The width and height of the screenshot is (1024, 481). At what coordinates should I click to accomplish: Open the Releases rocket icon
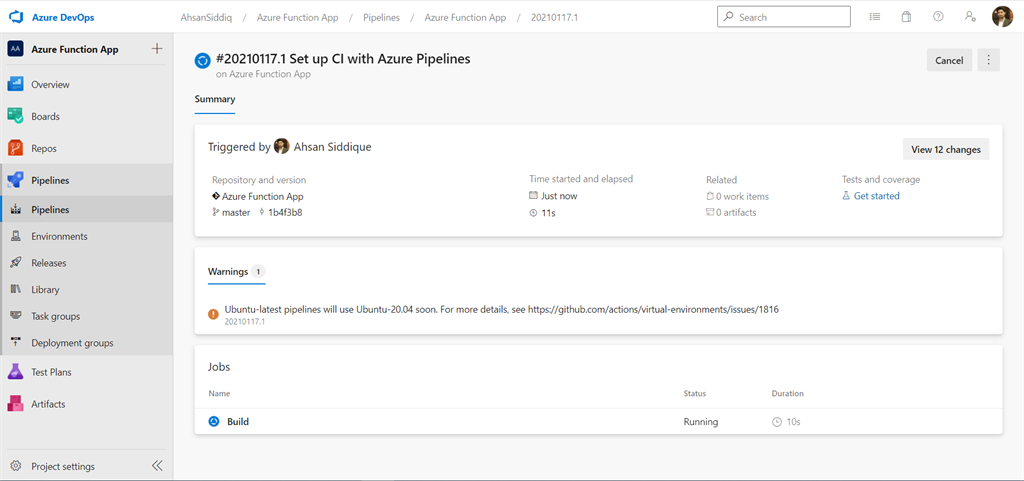(x=16, y=263)
